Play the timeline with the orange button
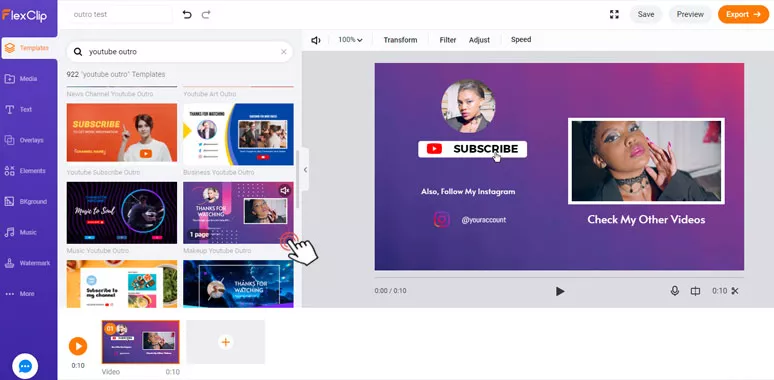Screen dimensions: 774x380 78,346
